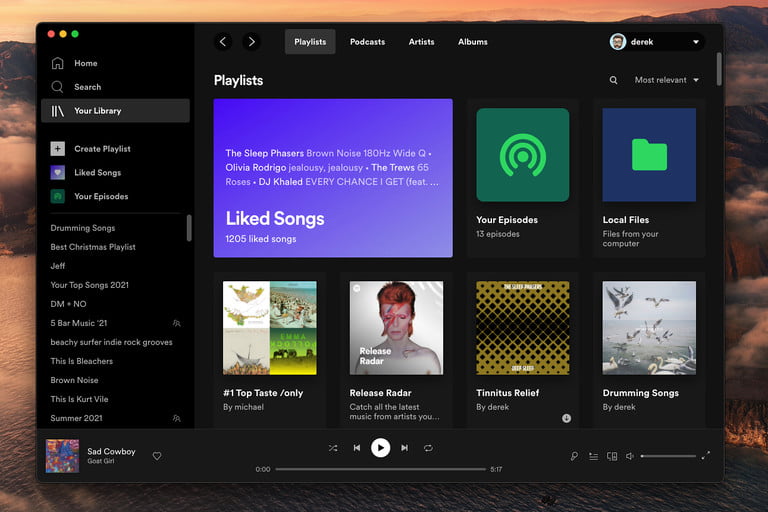
Task: Click the Sad Cowboy album artwork
Action: pyautogui.click(x=62, y=456)
